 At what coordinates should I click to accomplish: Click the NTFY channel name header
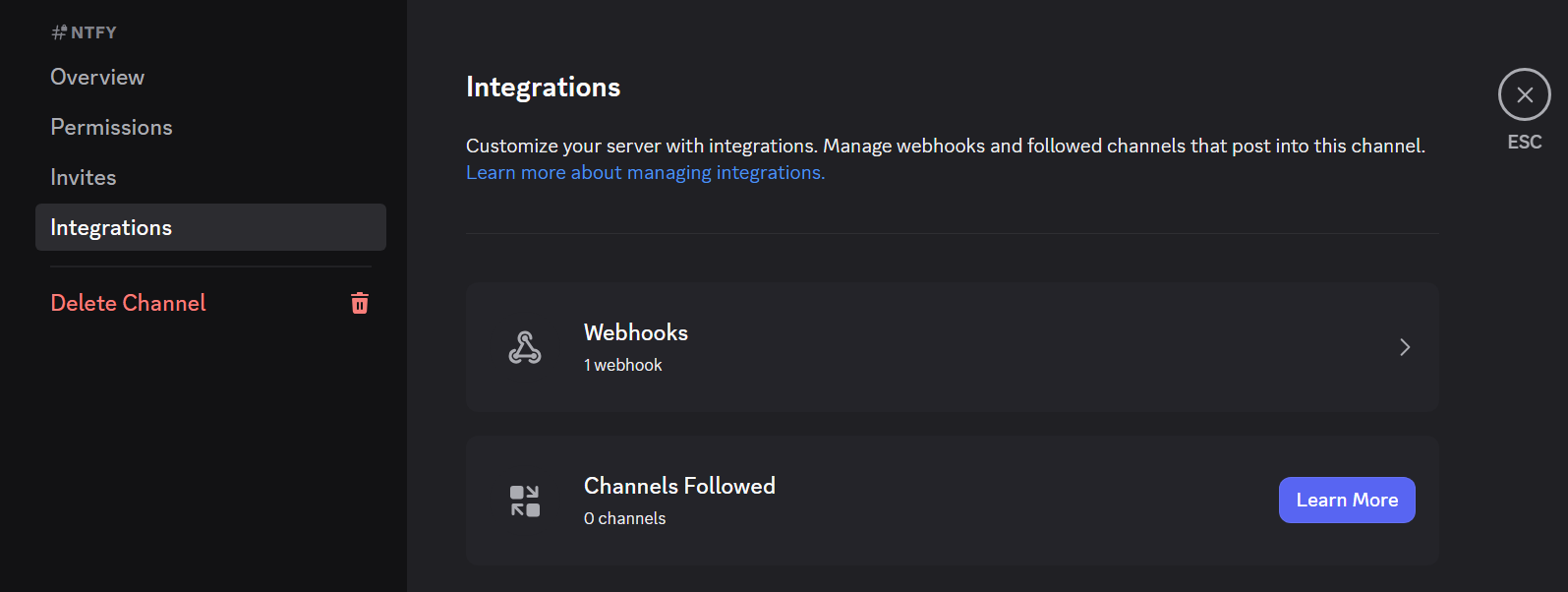93,32
